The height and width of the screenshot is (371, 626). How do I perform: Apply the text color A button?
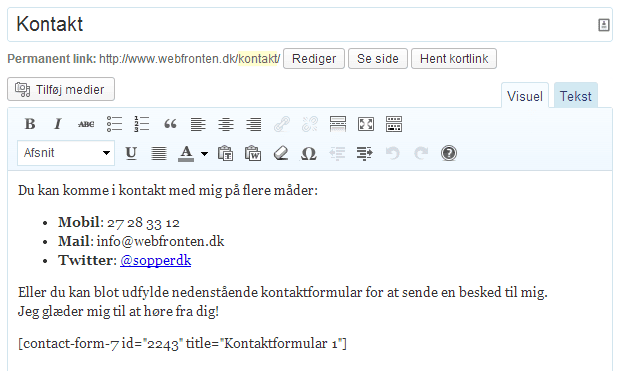tap(186, 153)
